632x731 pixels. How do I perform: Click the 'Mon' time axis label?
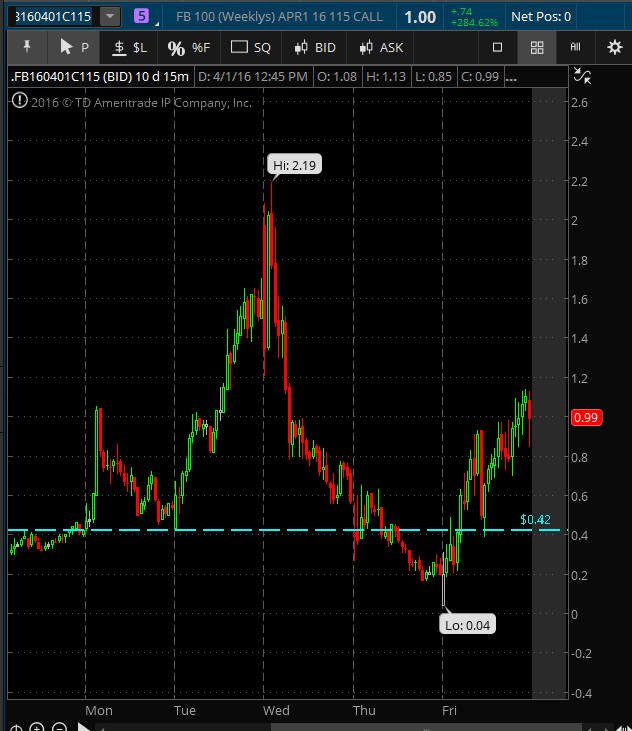click(x=99, y=710)
